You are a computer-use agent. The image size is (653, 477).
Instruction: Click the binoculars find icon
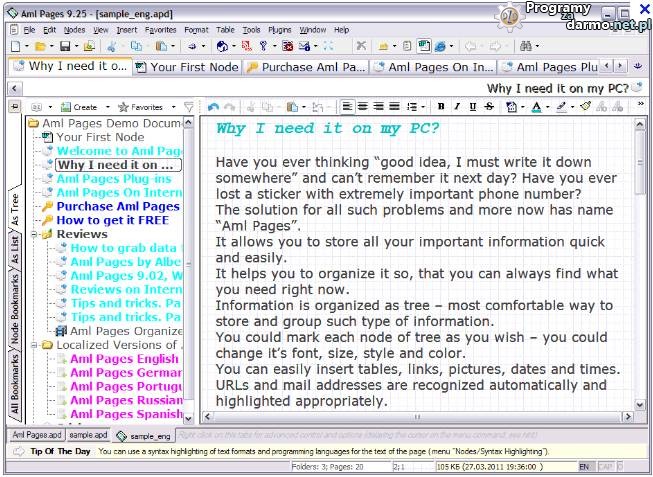[527, 46]
